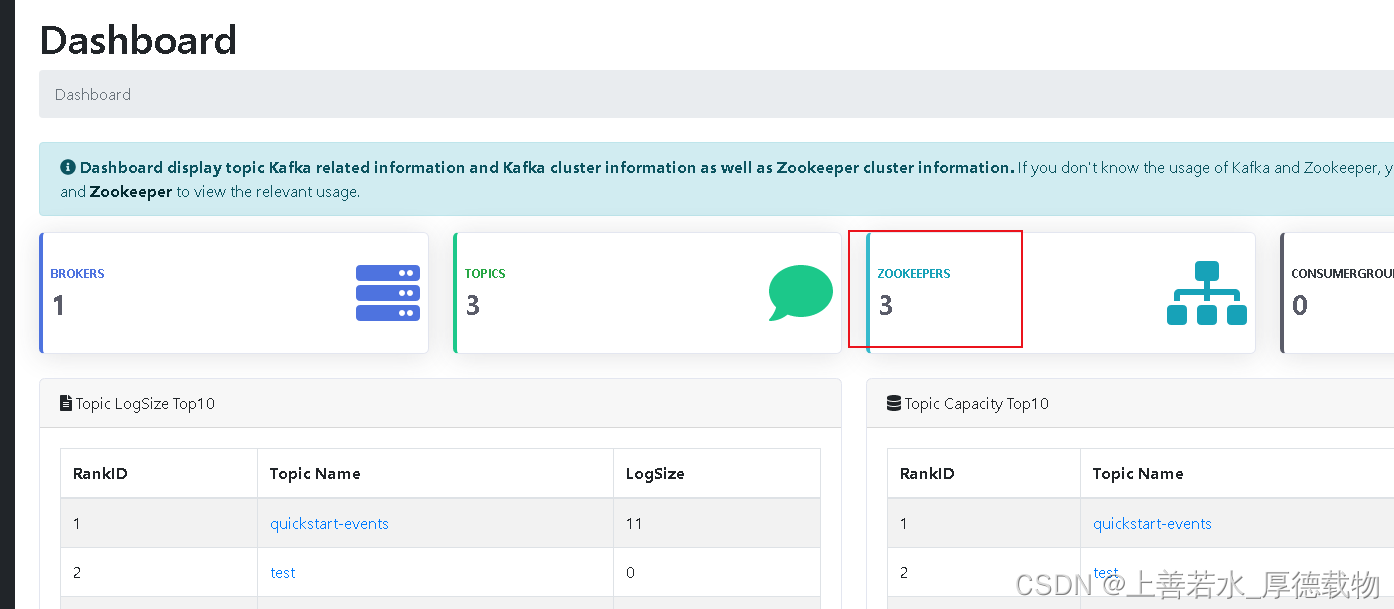Click the ZOOKEEPERS card label

(x=914, y=274)
